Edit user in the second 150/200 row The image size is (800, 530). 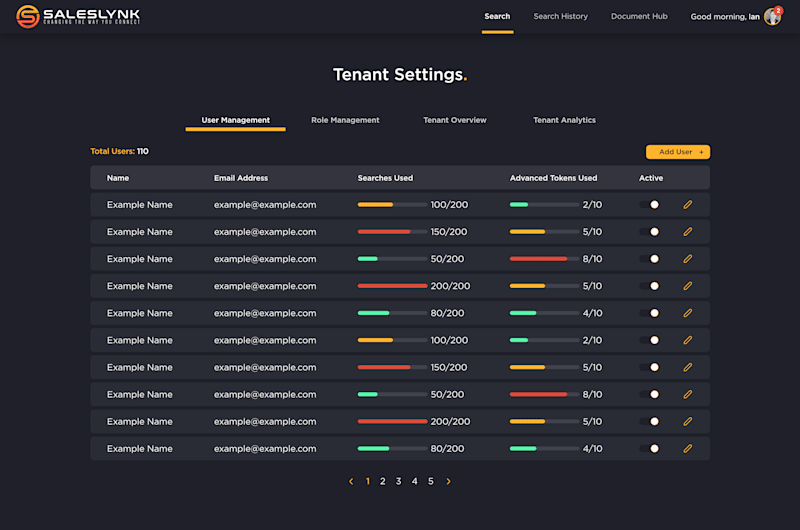point(688,367)
